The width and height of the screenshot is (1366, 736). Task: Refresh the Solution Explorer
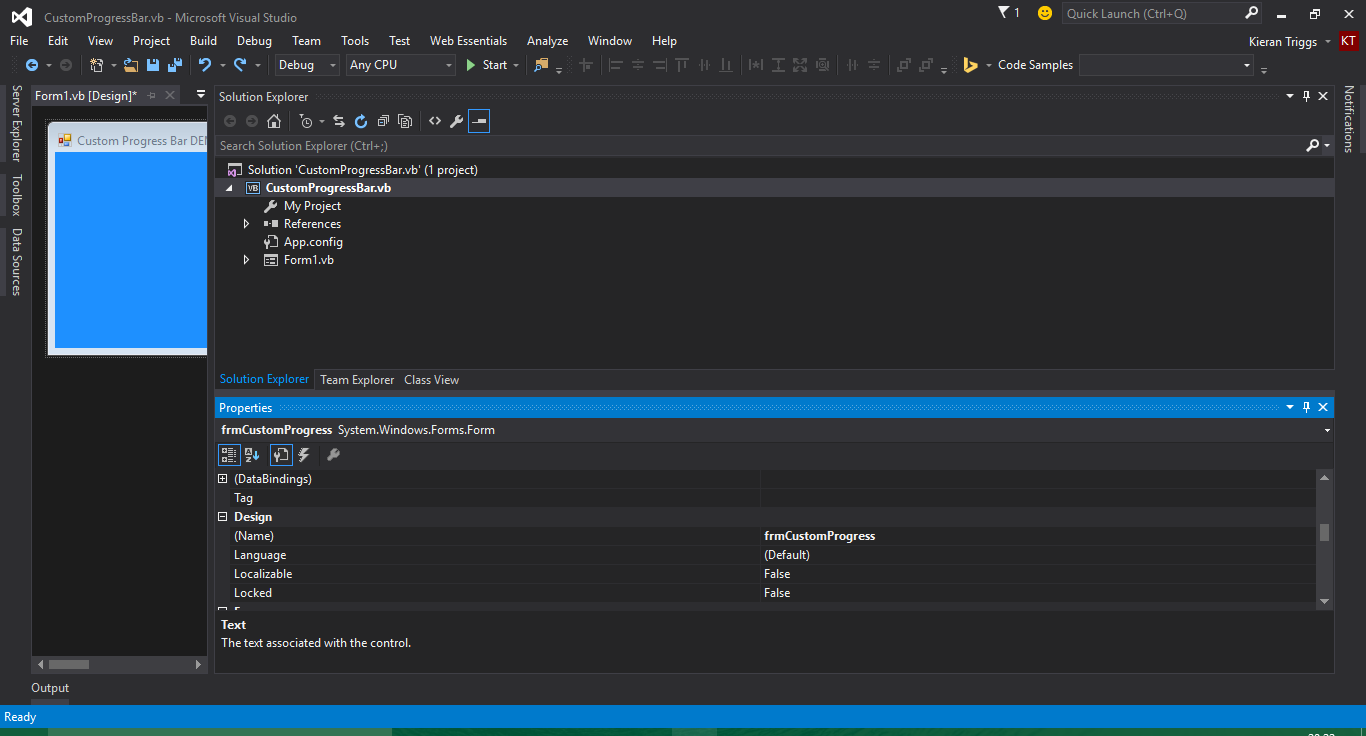pyautogui.click(x=361, y=121)
